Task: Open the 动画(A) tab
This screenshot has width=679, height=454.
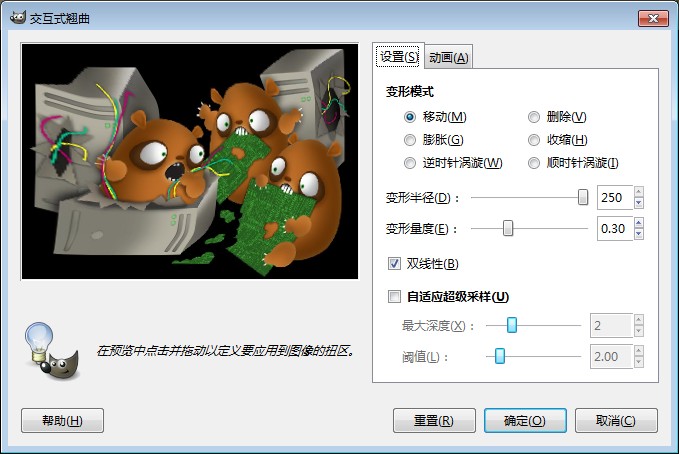Action: pos(449,57)
